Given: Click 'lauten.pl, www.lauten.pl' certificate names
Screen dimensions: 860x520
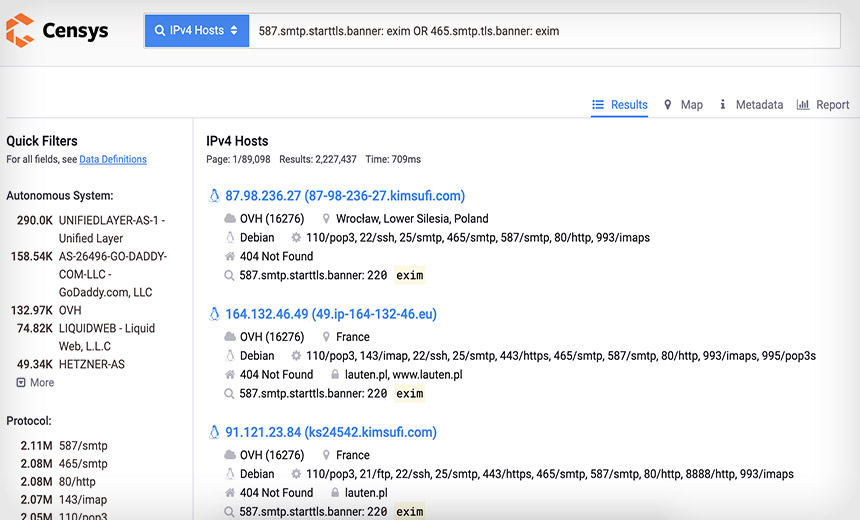Looking at the screenshot, I should [x=403, y=375].
